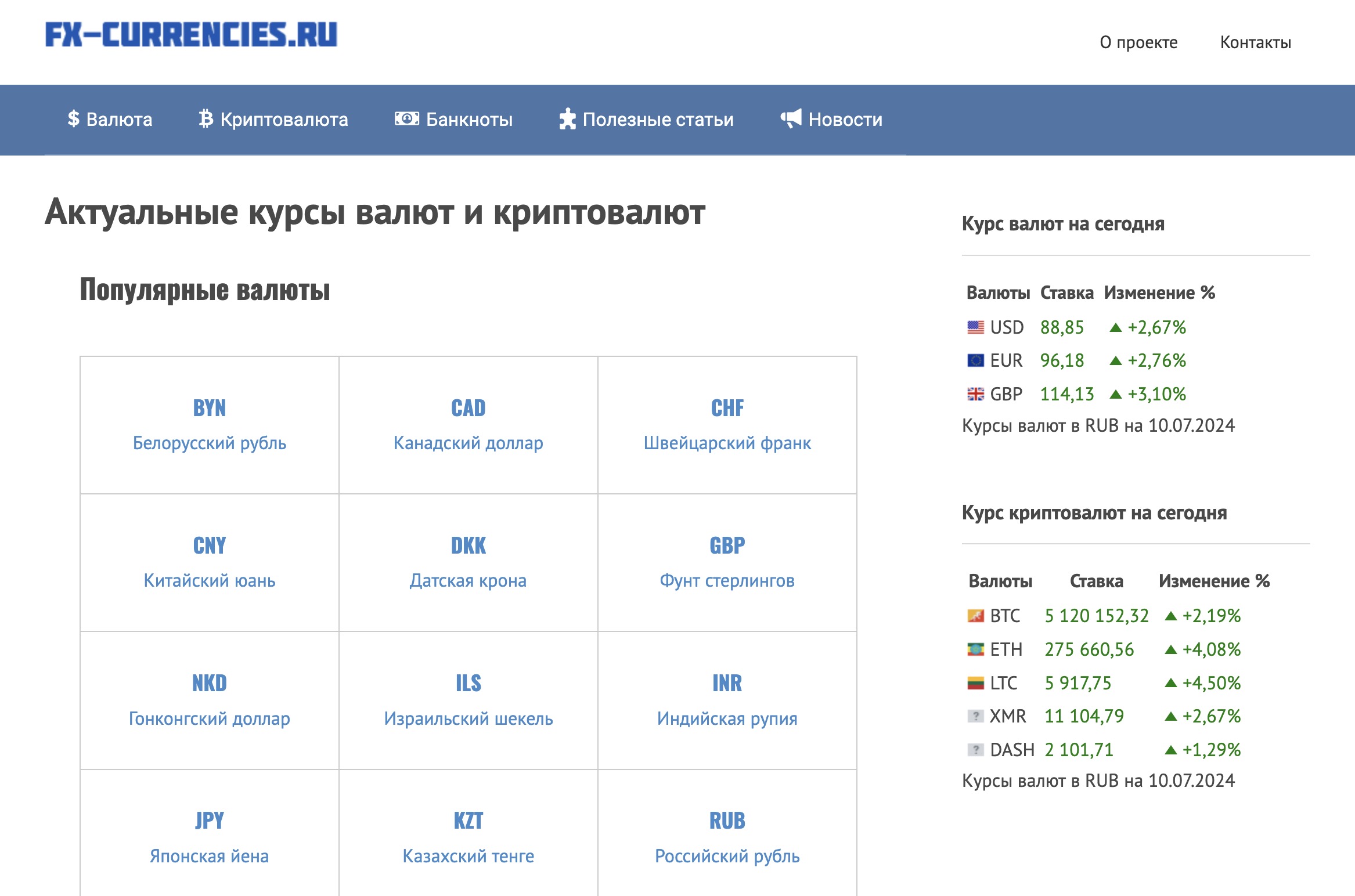Open the Индийская рупия link
Screen dimensions: 1355x896
pyautogui.click(x=727, y=718)
